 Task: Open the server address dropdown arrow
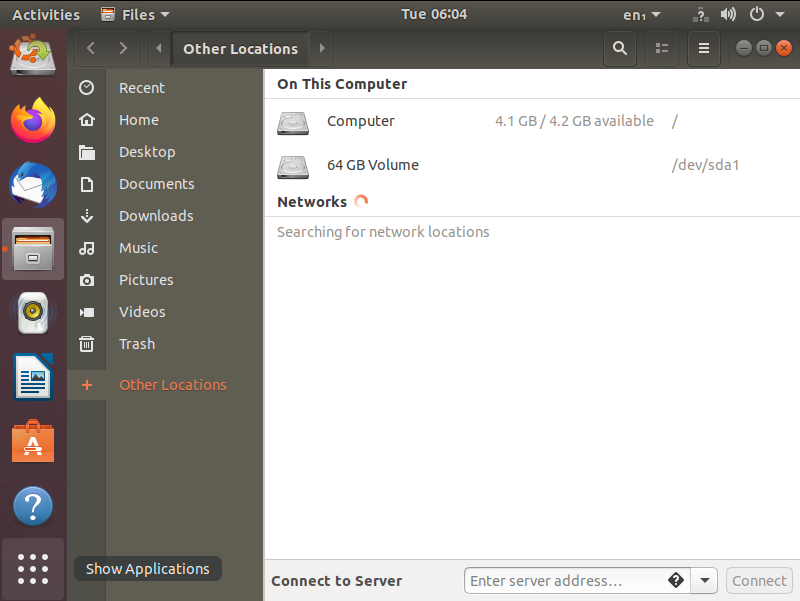pos(704,580)
